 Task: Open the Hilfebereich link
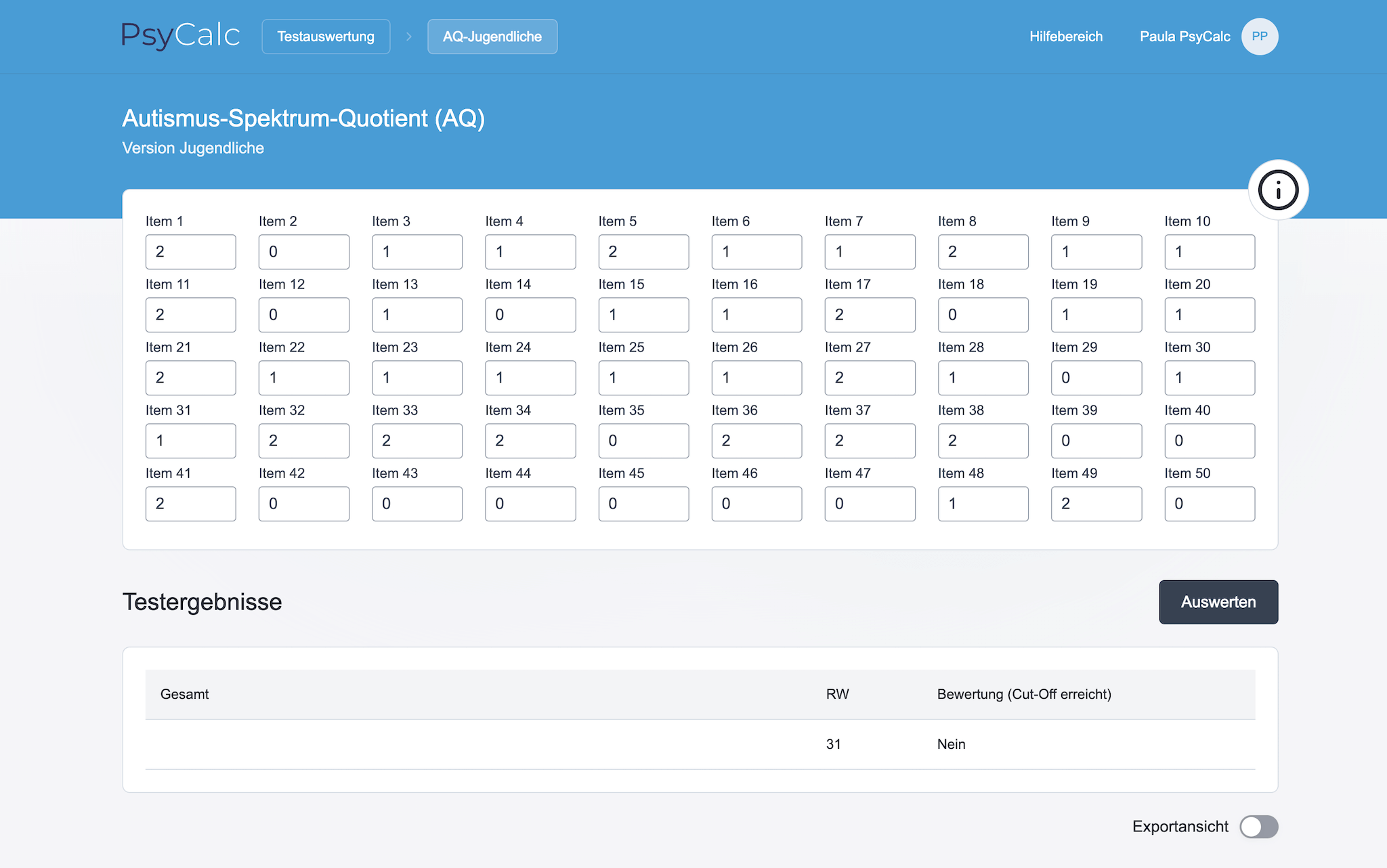pyautogui.click(x=1066, y=37)
